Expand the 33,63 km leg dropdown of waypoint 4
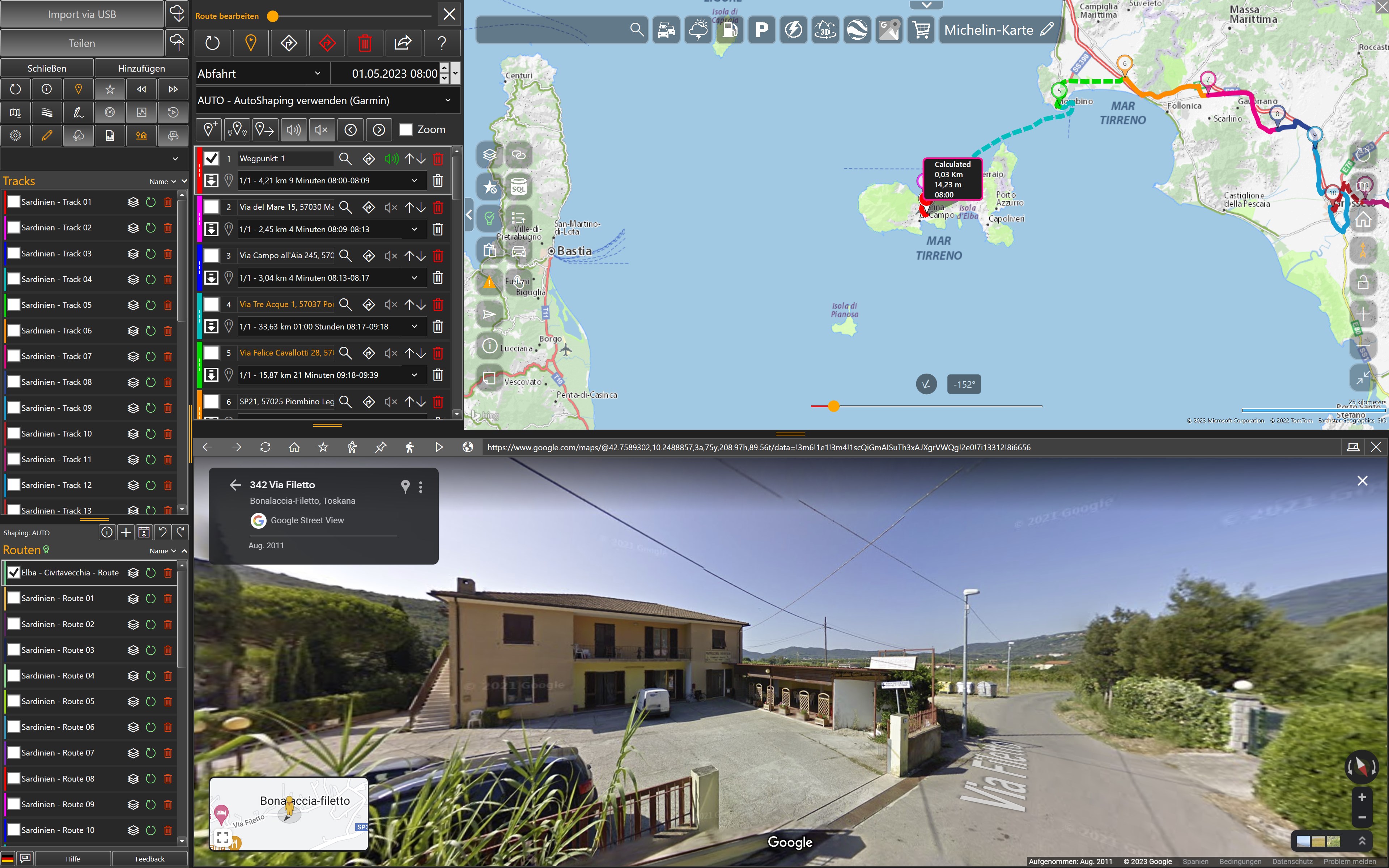The image size is (1389, 868). click(414, 327)
